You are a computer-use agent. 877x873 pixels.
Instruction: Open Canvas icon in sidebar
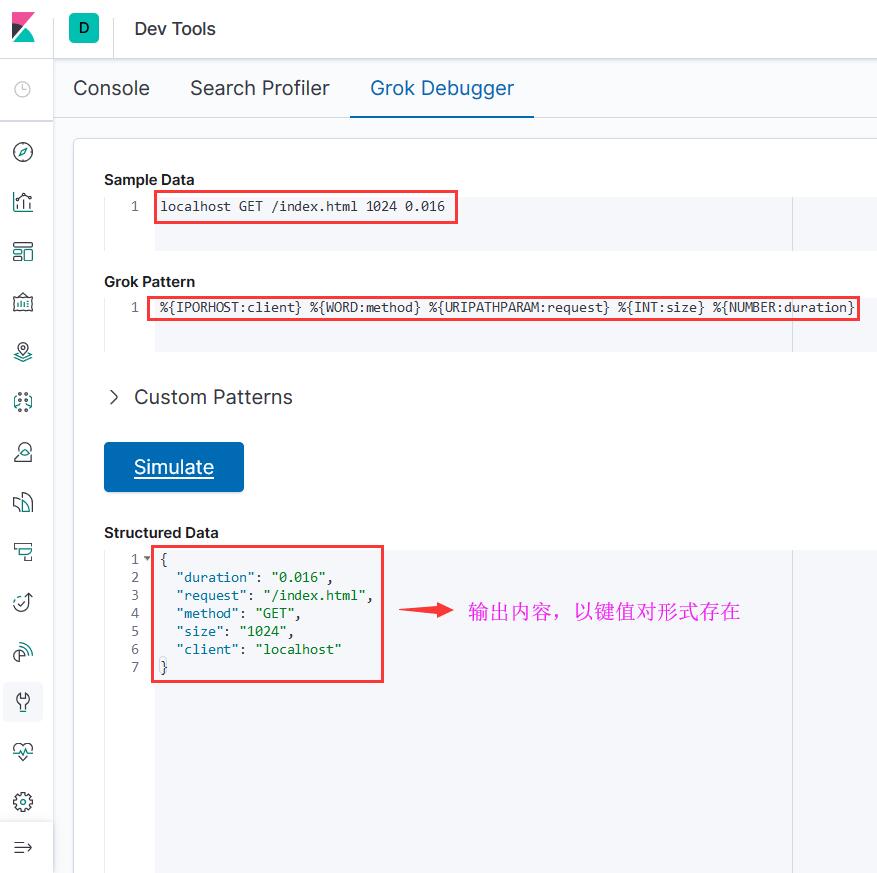click(x=23, y=302)
